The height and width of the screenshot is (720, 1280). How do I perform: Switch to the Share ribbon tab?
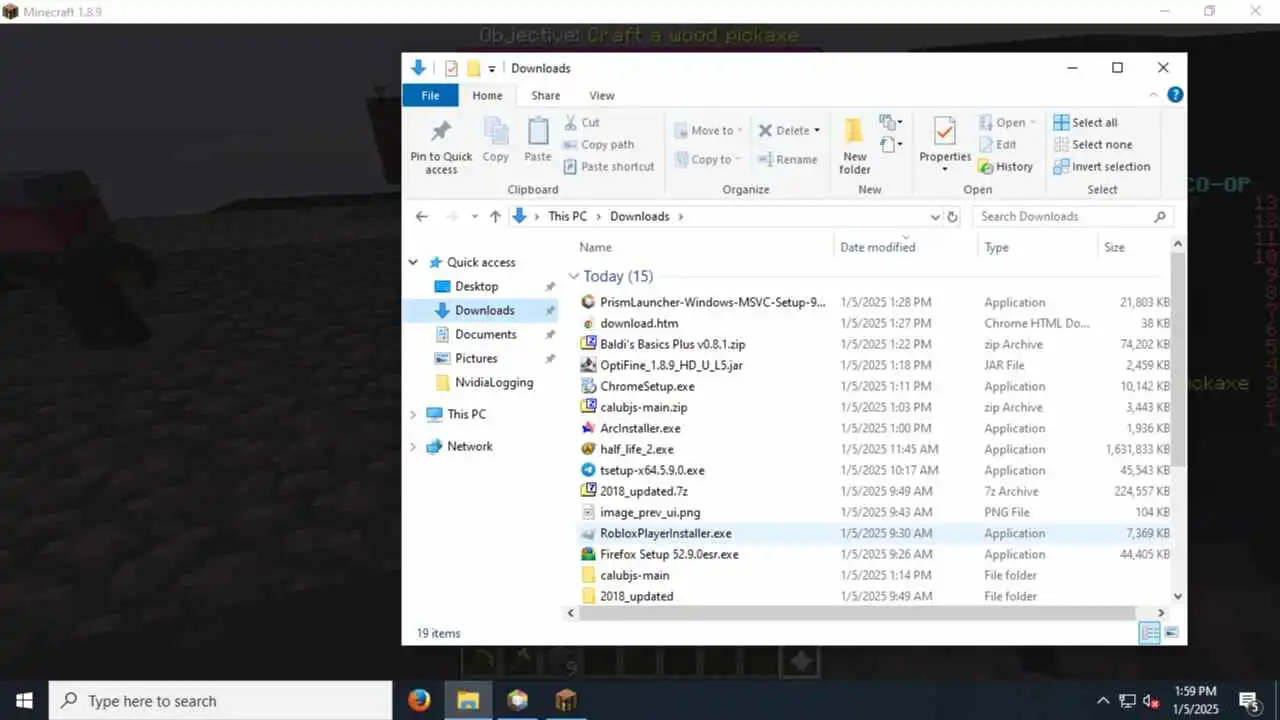pos(545,95)
